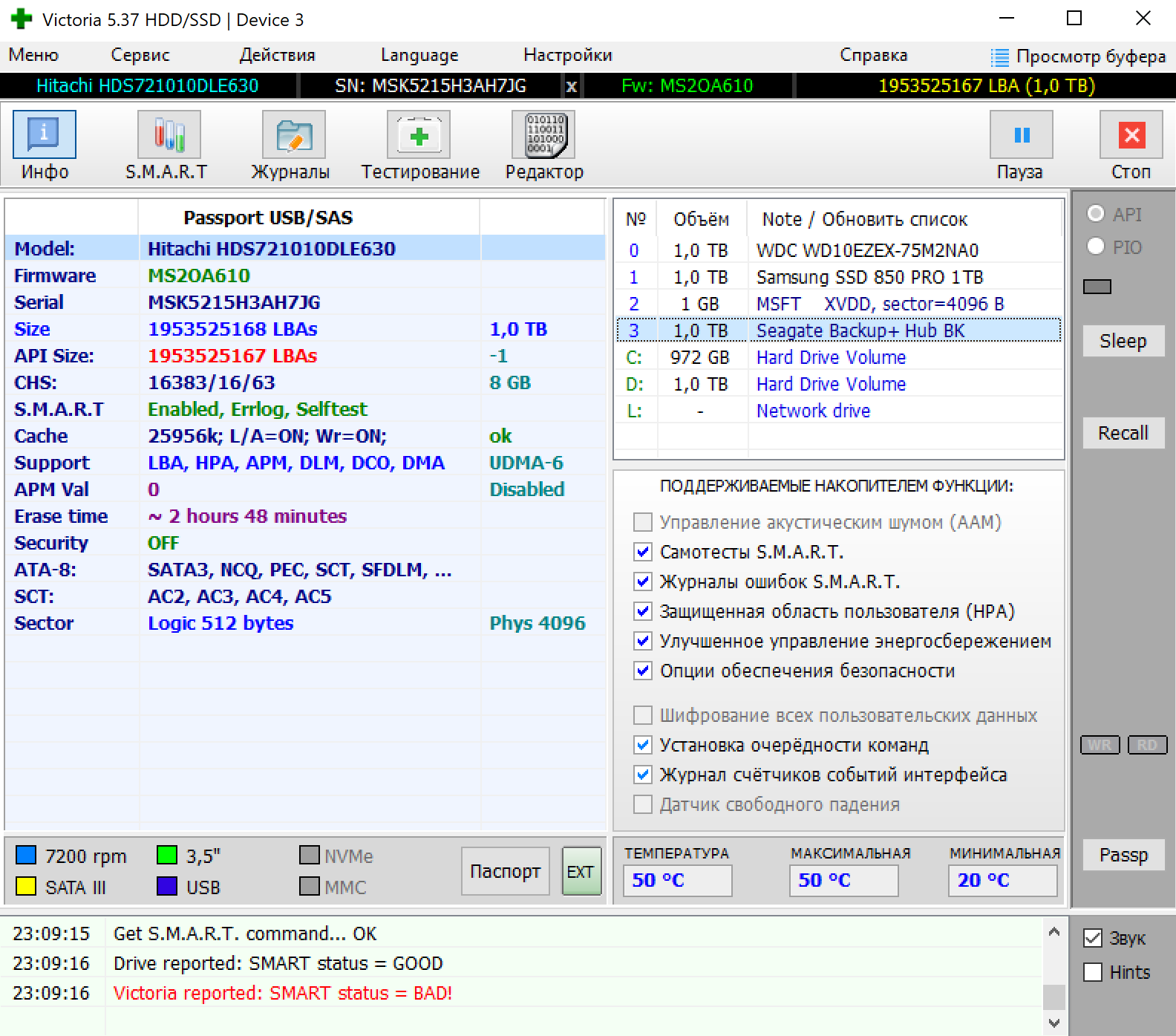This screenshot has height=1036, width=1176.
Task: Open the Справка help menu
Action: tap(874, 55)
